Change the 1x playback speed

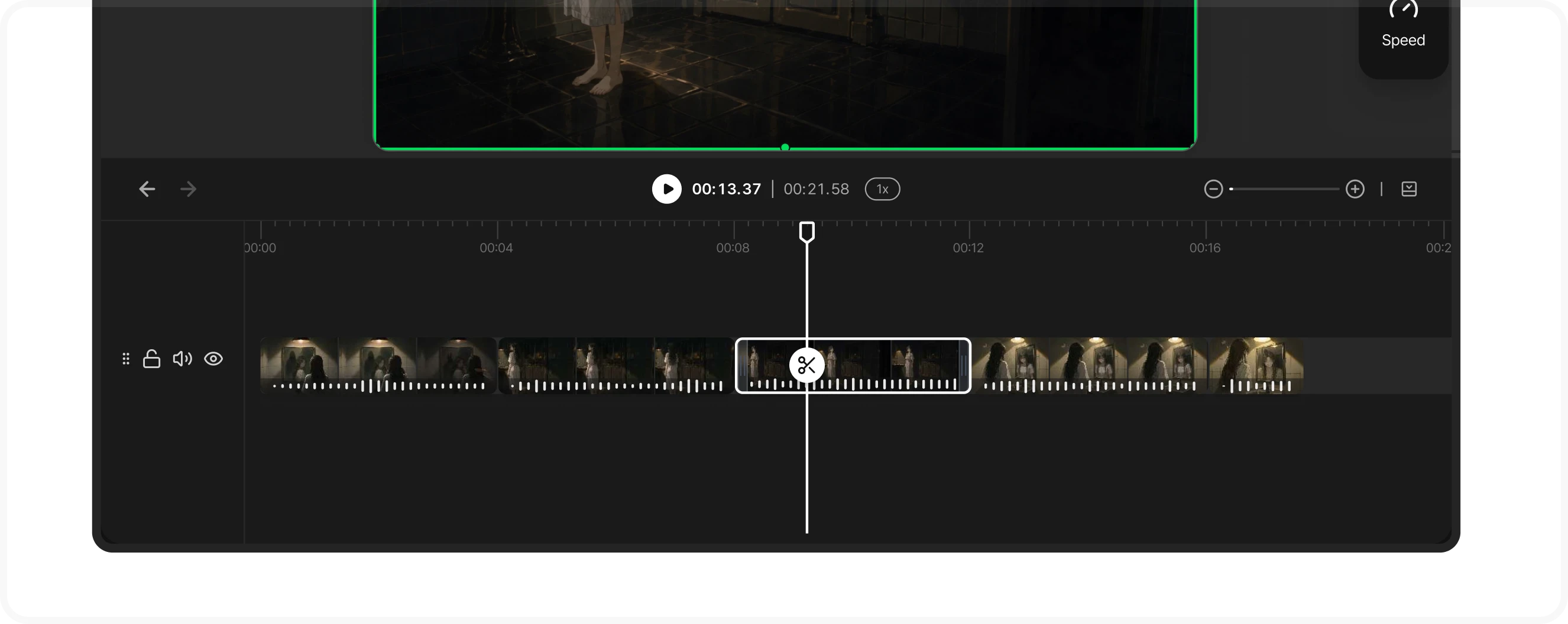(x=882, y=189)
